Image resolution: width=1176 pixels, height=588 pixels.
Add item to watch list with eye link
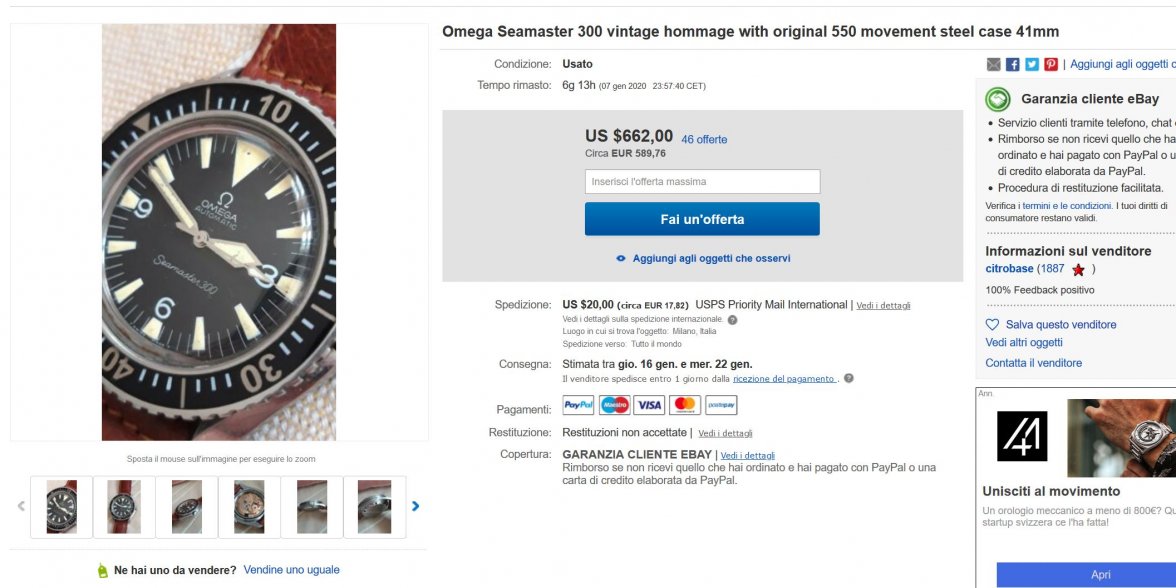(x=703, y=258)
